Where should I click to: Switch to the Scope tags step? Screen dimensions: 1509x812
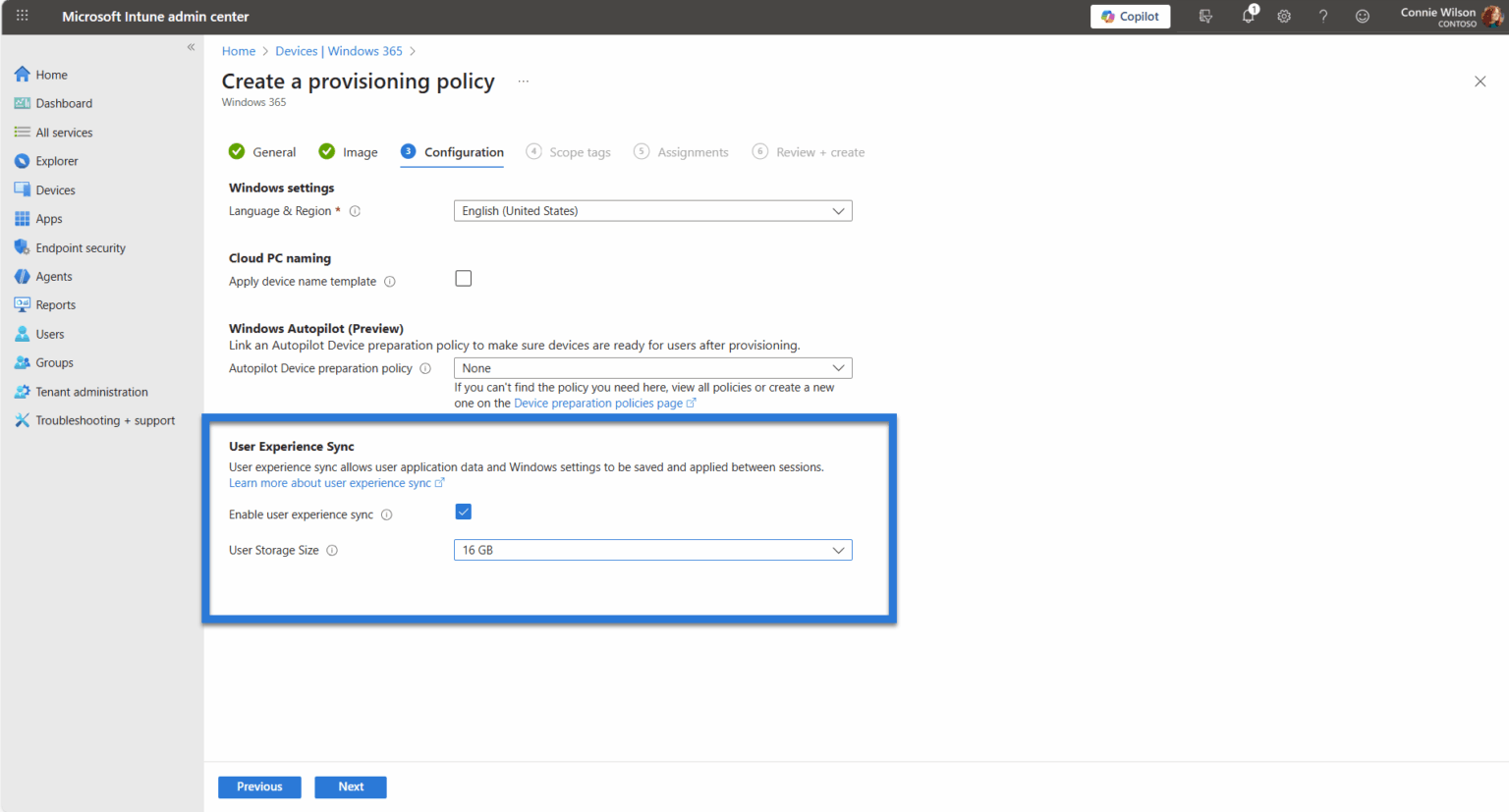click(x=579, y=152)
